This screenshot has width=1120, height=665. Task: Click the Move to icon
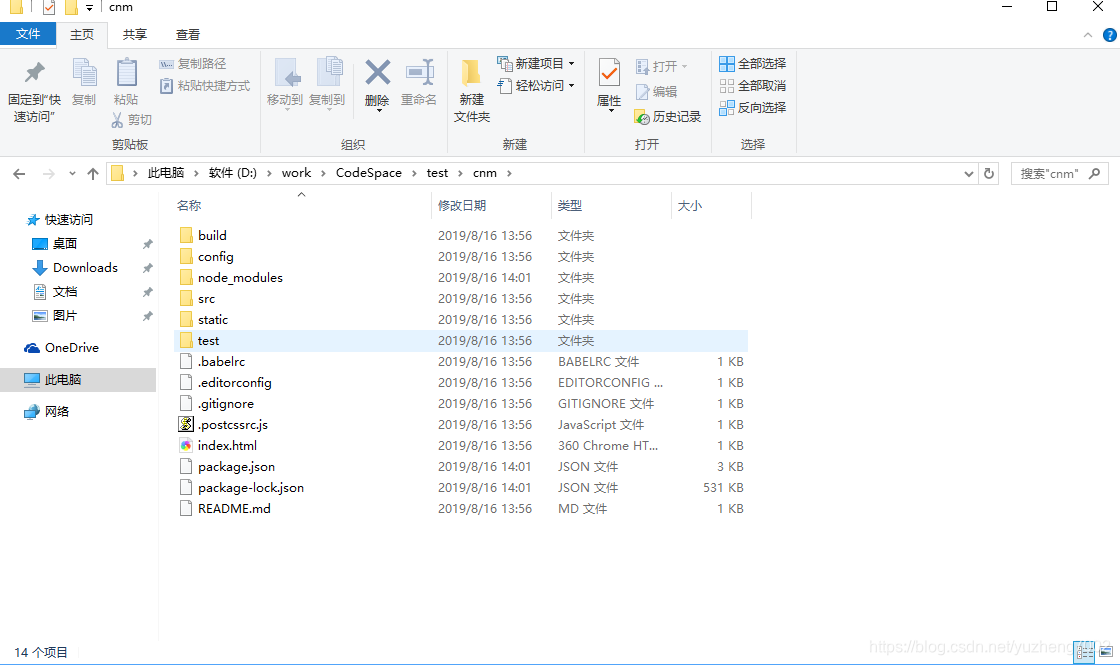pyautogui.click(x=286, y=73)
